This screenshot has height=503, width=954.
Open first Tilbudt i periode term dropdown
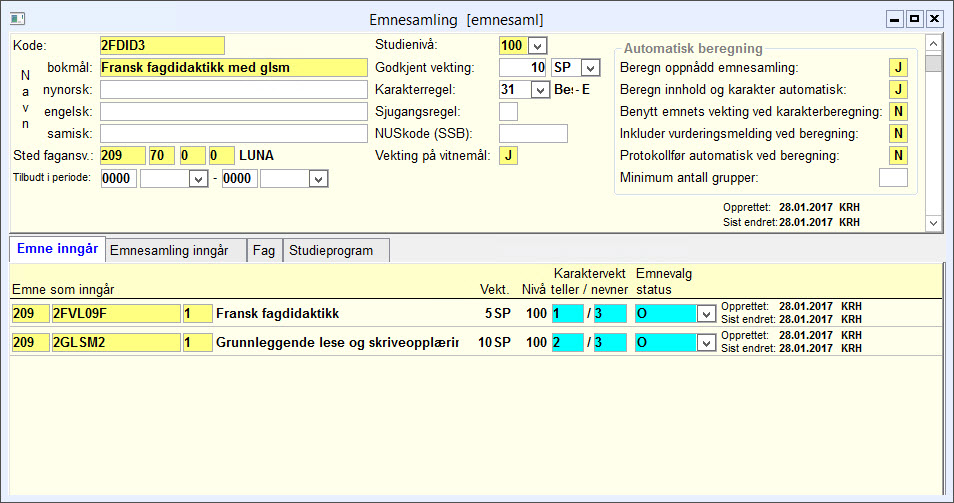point(198,179)
